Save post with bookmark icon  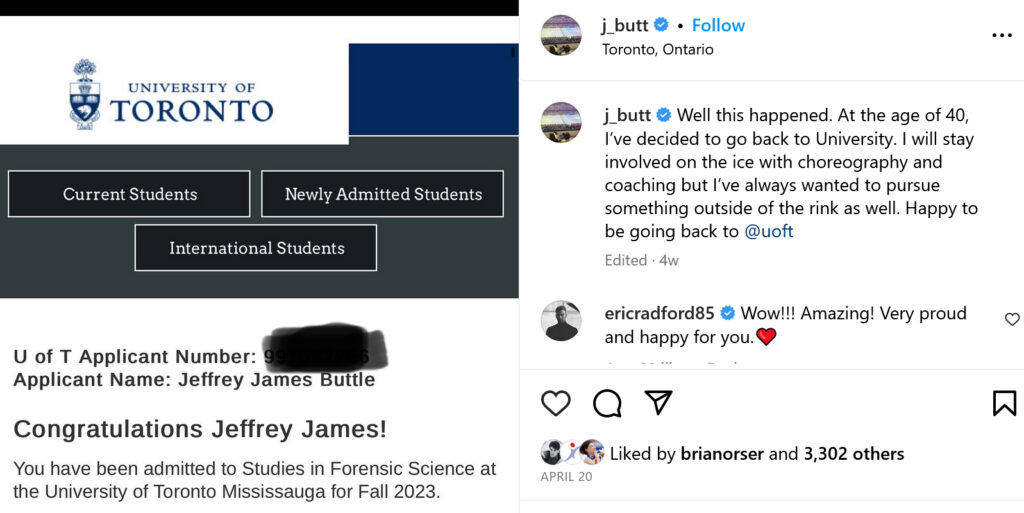[x=1004, y=403]
